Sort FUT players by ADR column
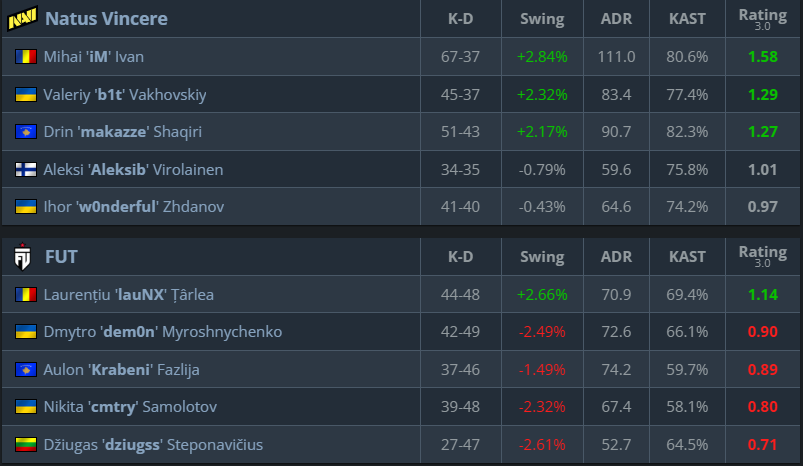 click(616, 258)
